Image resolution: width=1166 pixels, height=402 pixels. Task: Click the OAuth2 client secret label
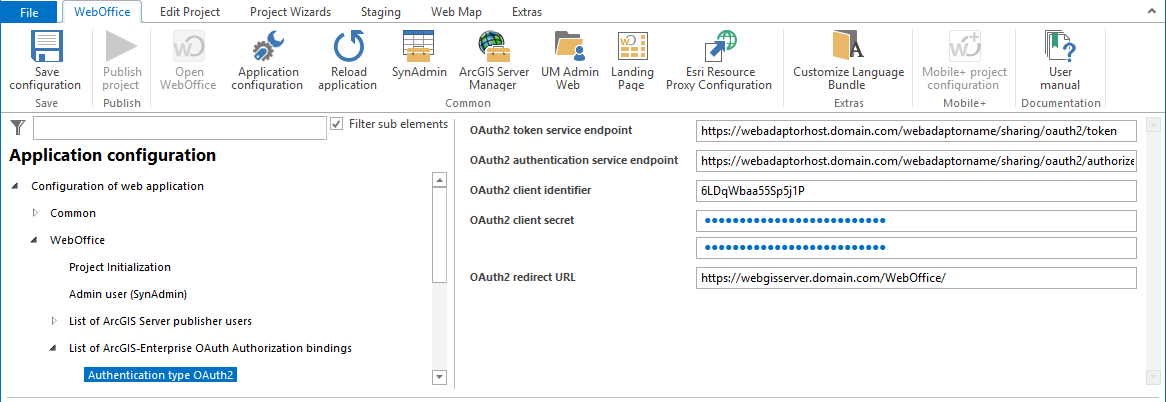(522, 220)
